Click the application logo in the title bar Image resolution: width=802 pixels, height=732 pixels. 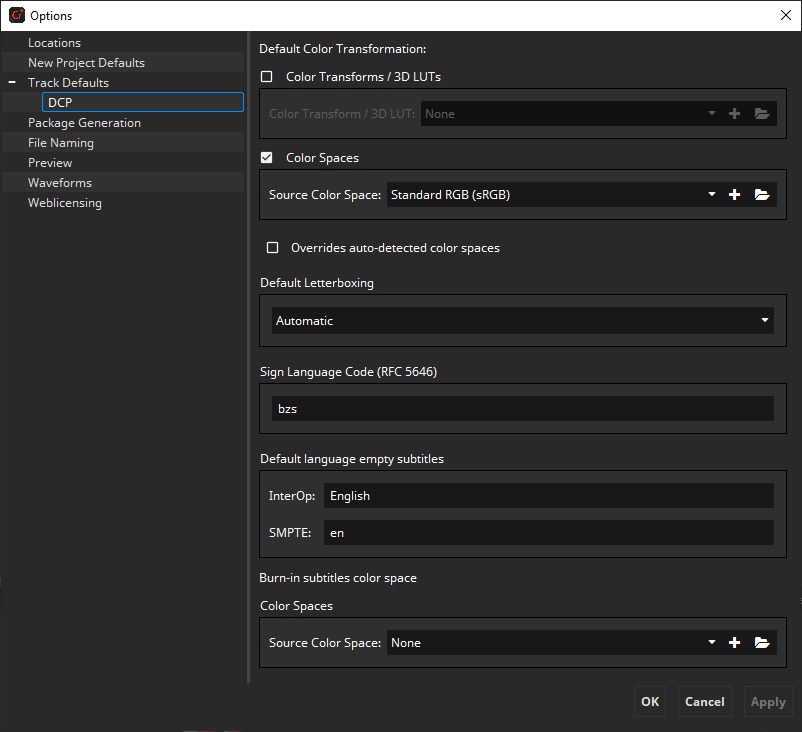tap(16, 15)
